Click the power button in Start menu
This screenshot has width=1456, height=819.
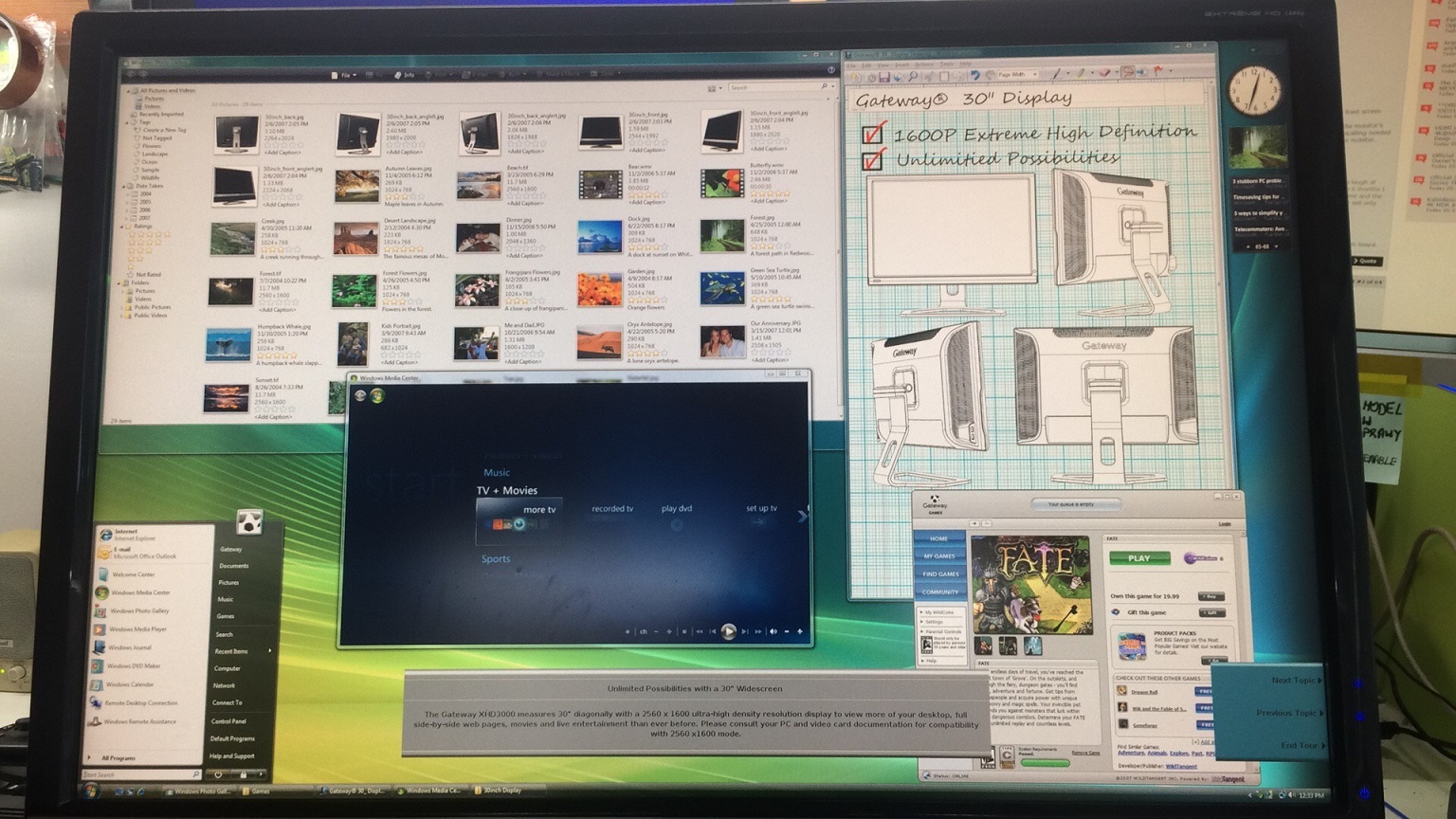coord(218,774)
